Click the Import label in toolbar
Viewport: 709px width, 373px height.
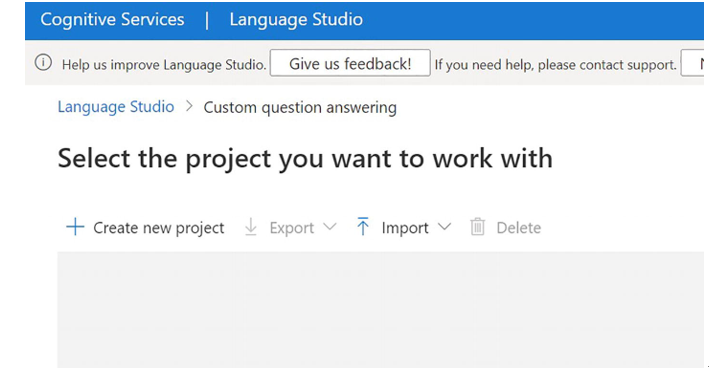tap(405, 227)
